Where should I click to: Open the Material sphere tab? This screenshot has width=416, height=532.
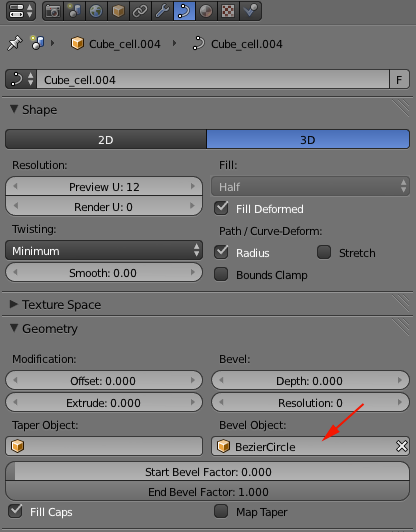click(206, 11)
